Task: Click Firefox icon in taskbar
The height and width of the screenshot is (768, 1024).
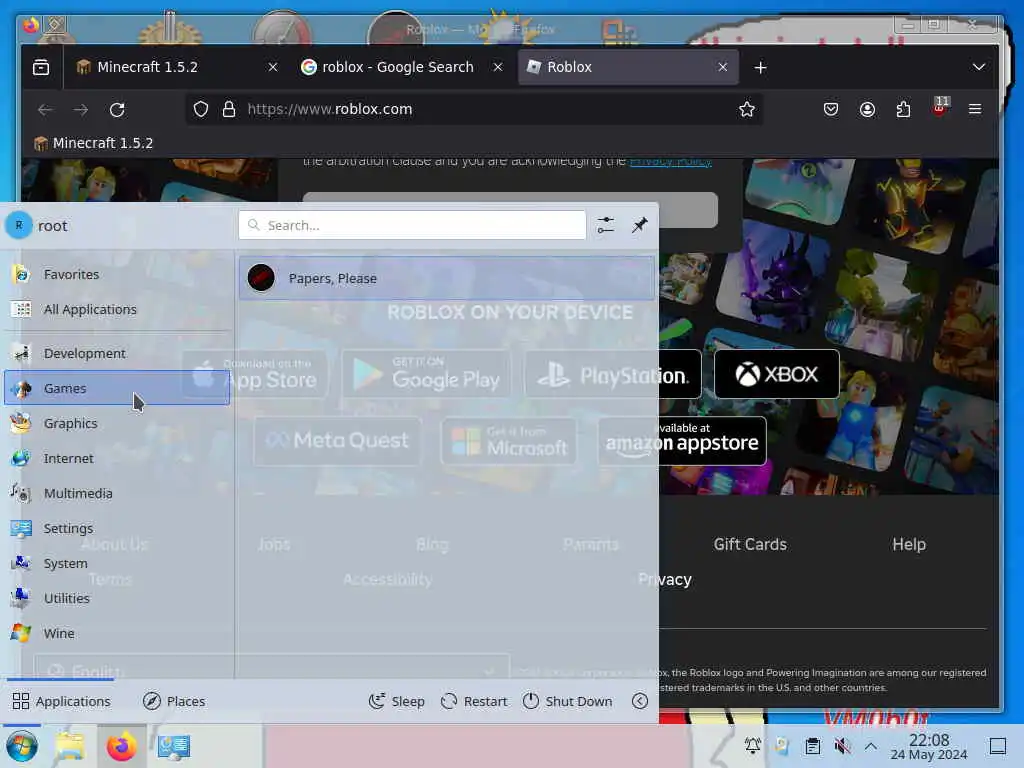Action: pos(121,746)
